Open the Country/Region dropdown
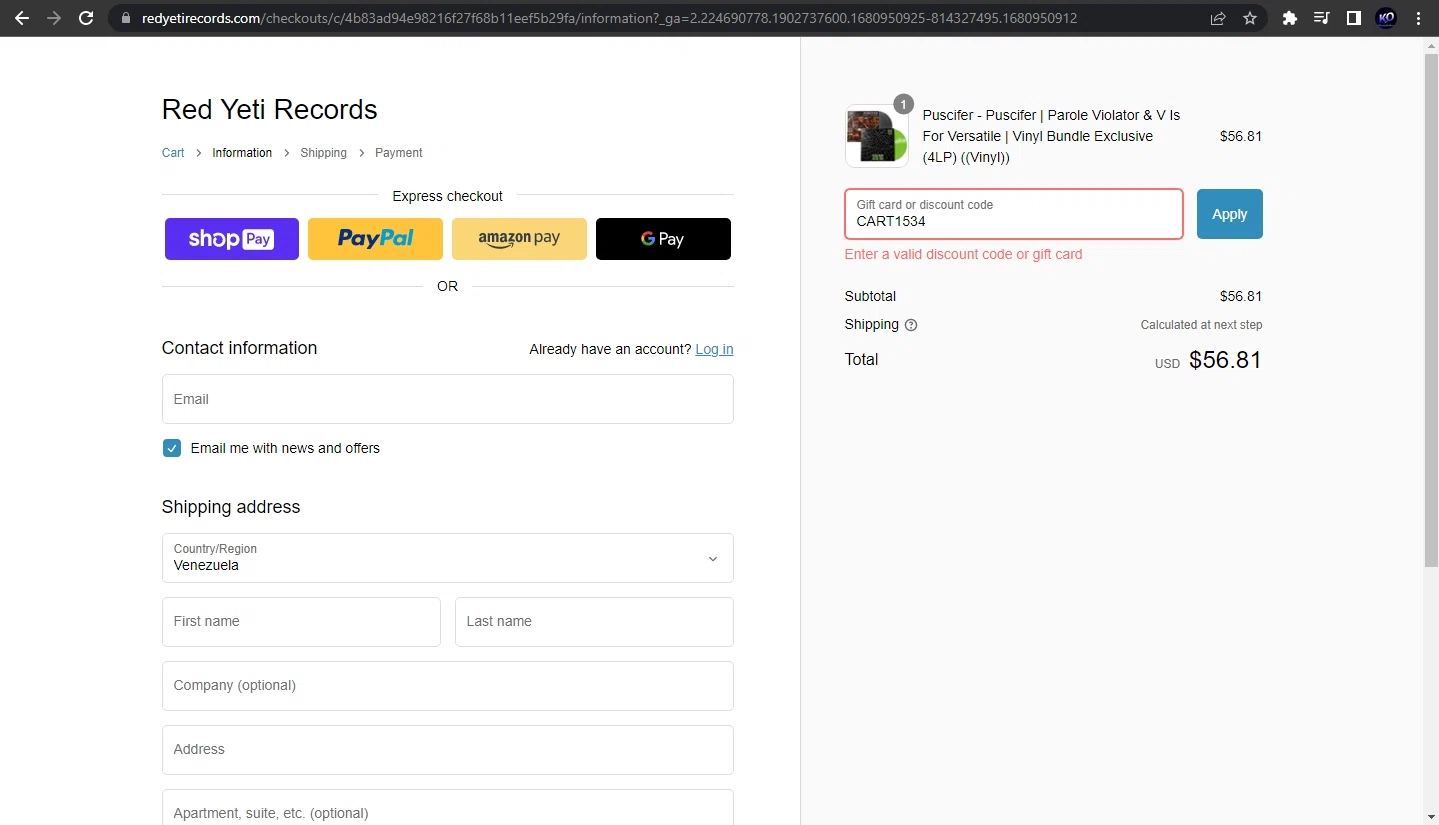 pyautogui.click(x=448, y=558)
